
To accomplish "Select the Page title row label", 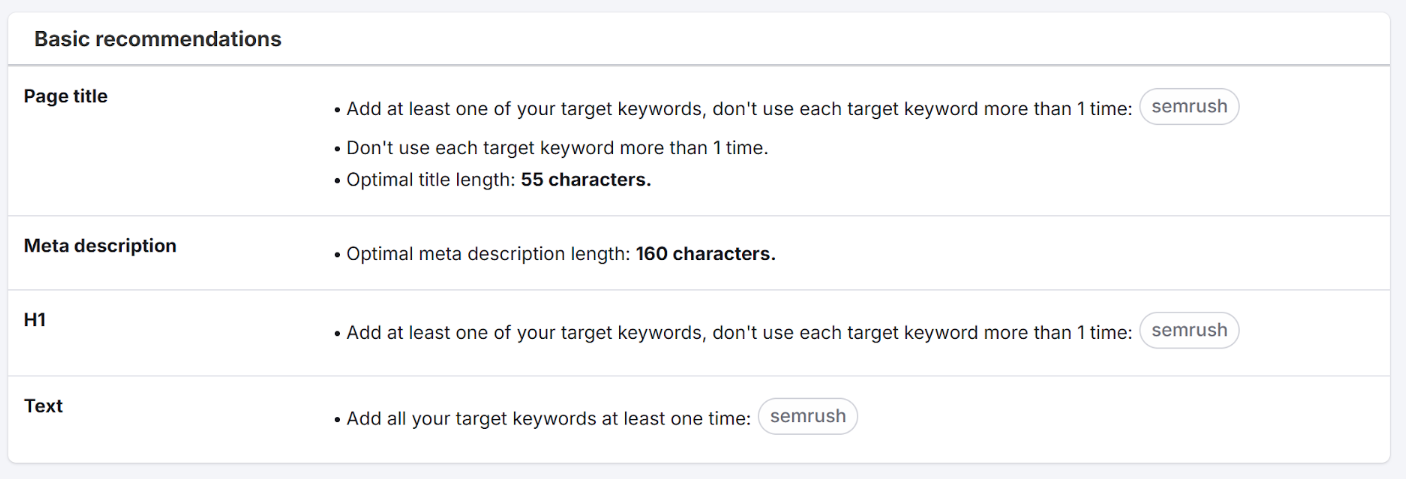I will point(66,97).
